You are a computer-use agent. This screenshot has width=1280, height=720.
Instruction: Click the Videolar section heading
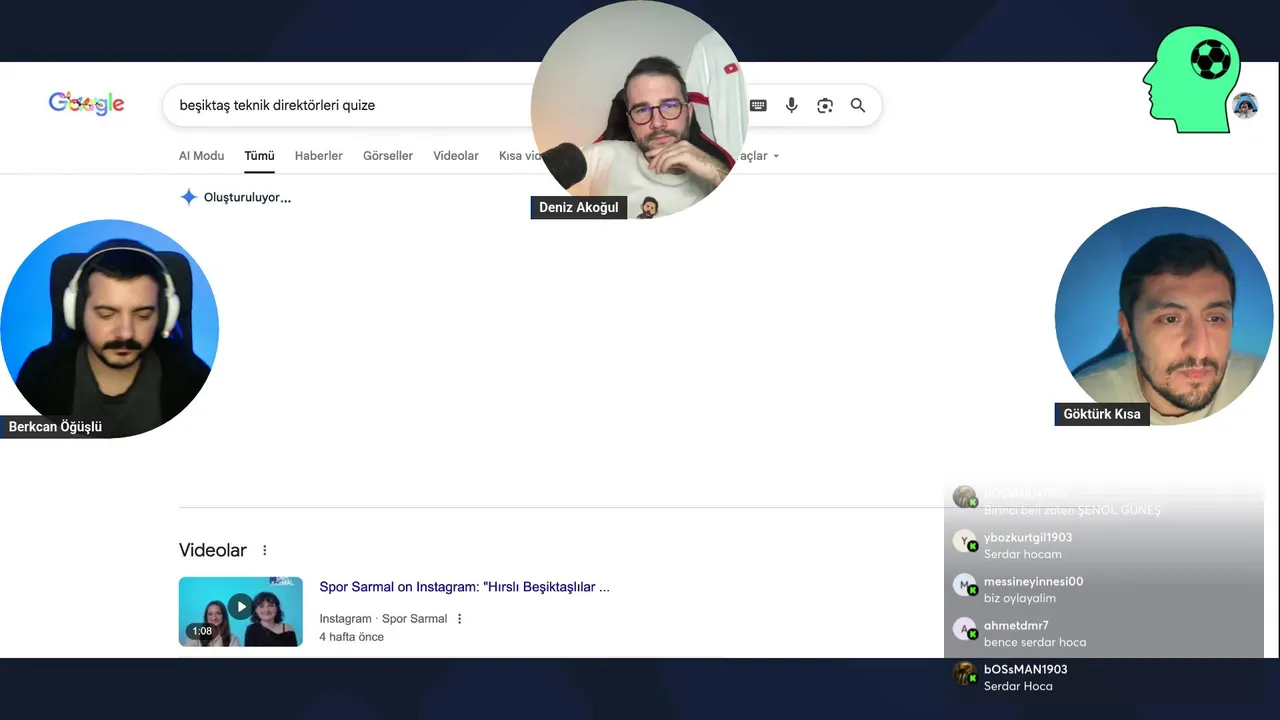(x=213, y=550)
